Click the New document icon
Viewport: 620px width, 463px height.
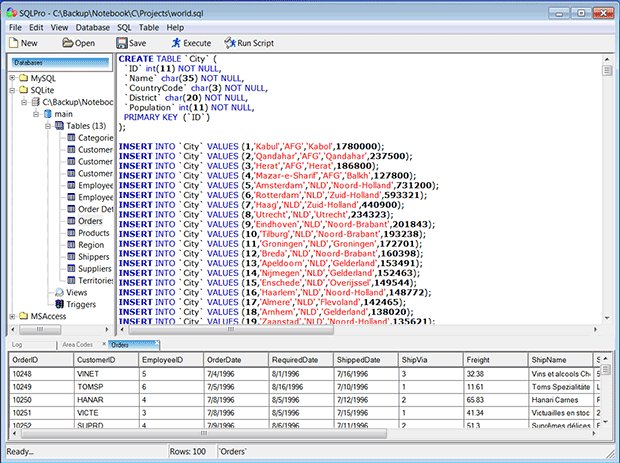click(x=13, y=43)
